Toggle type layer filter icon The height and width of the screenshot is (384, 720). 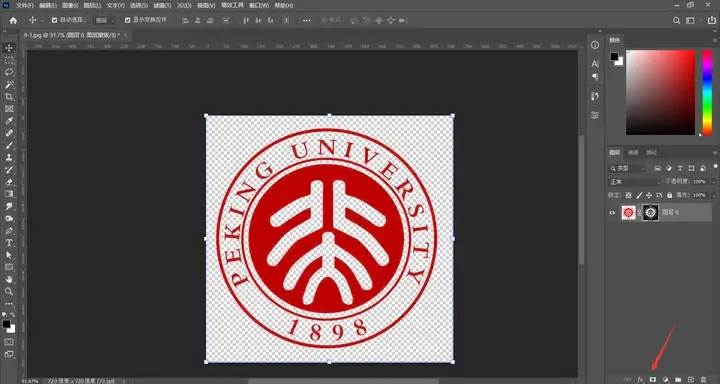[680, 169]
